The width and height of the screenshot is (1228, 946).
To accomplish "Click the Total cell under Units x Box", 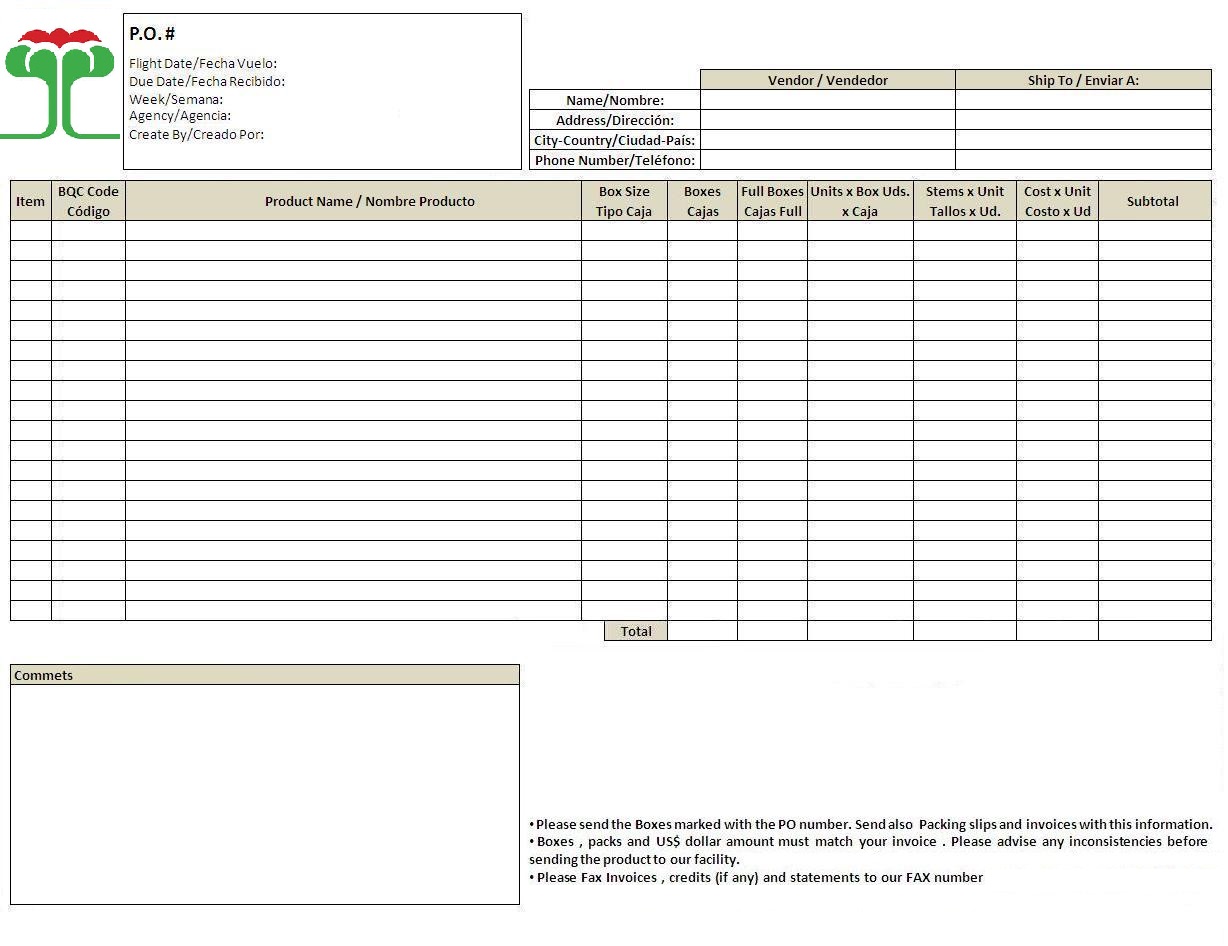I will click(860, 631).
